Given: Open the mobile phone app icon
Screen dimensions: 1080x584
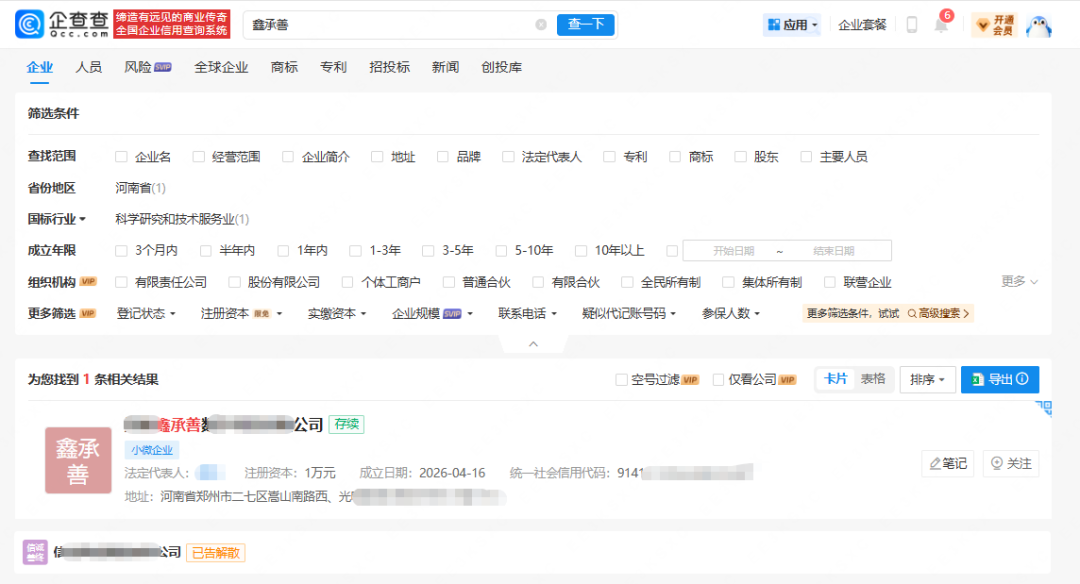Looking at the screenshot, I should click(x=912, y=25).
